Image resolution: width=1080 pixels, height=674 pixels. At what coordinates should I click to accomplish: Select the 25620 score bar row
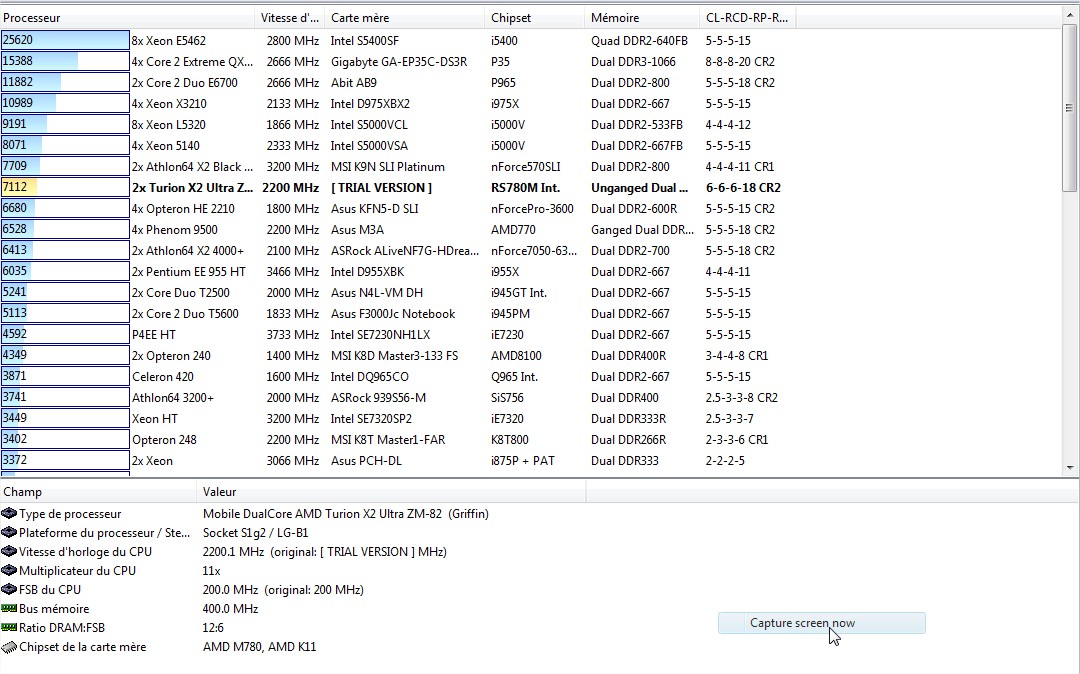[65, 40]
